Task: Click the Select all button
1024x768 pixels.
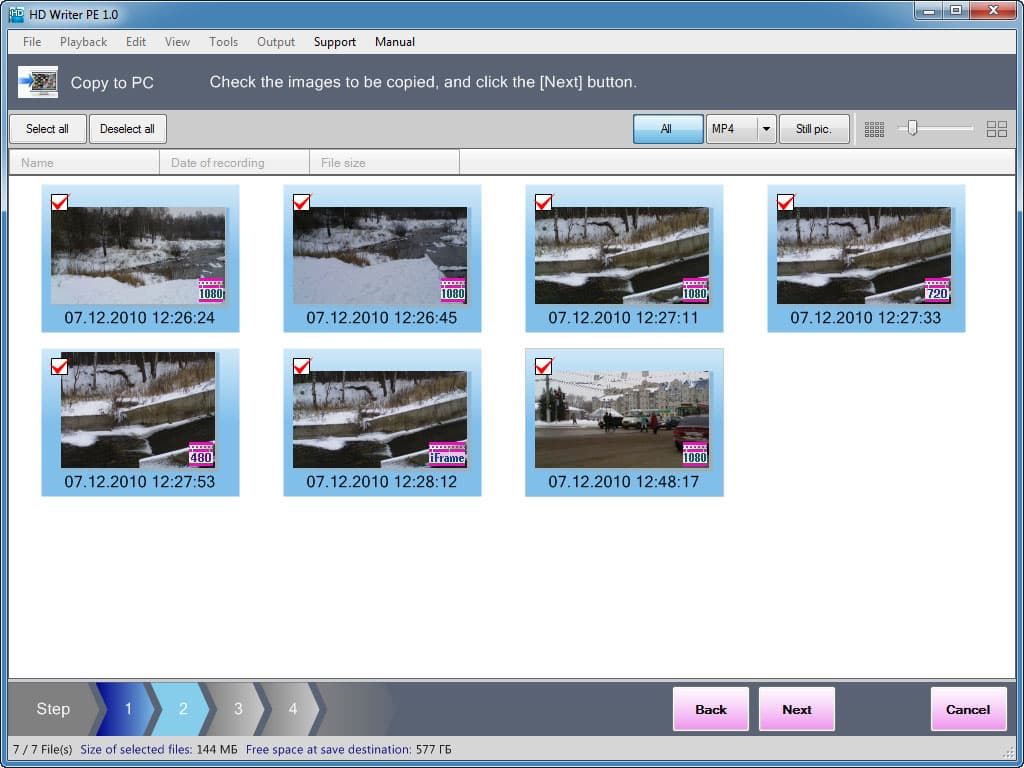Action: click(48, 129)
